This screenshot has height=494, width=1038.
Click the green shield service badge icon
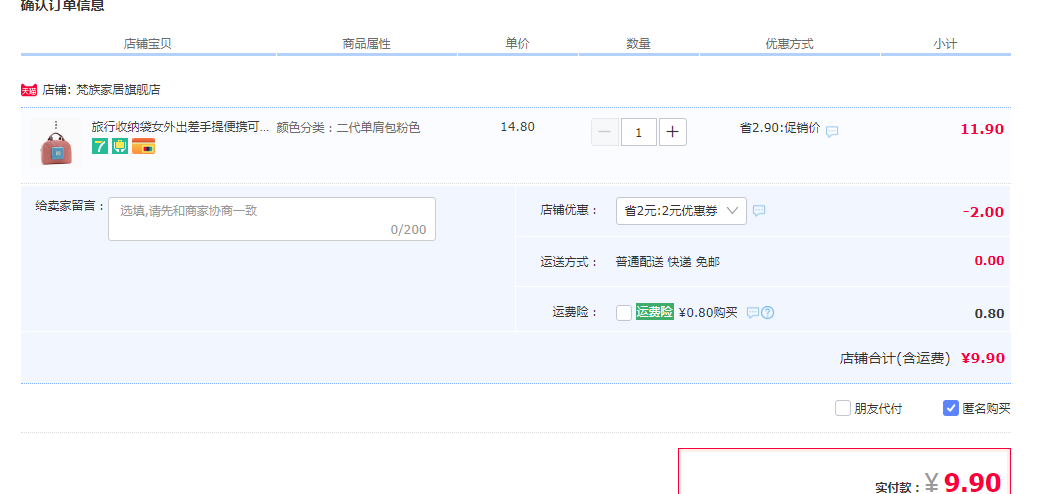point(120,146)
